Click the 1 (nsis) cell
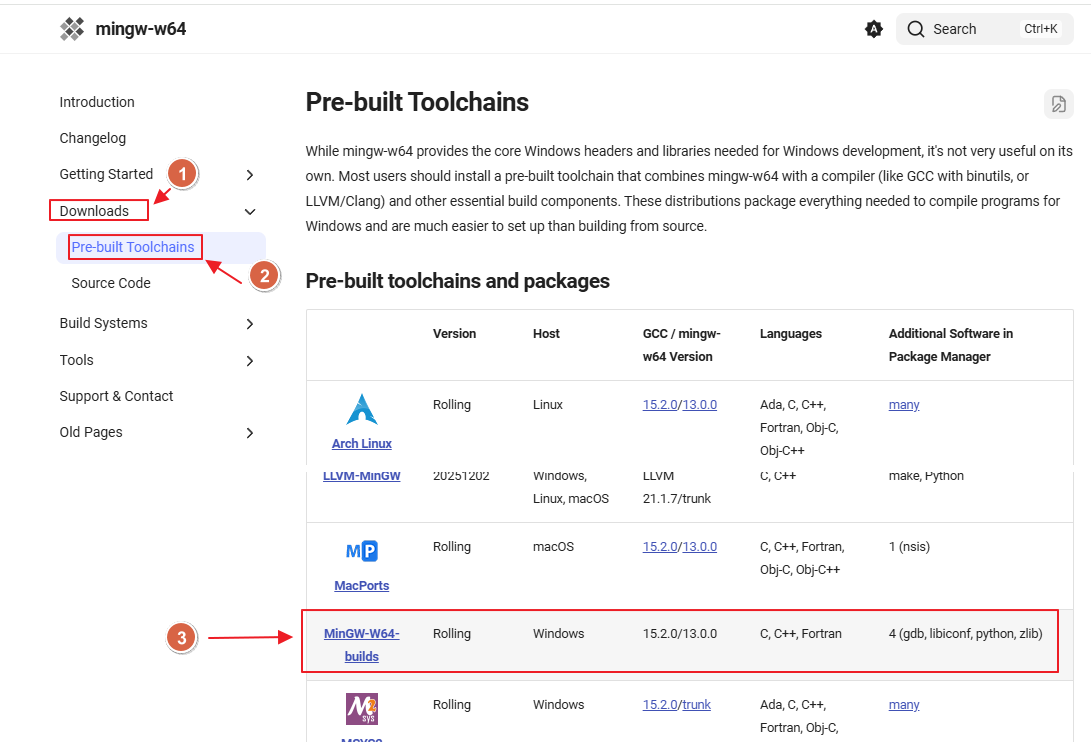 pos(909,547)
